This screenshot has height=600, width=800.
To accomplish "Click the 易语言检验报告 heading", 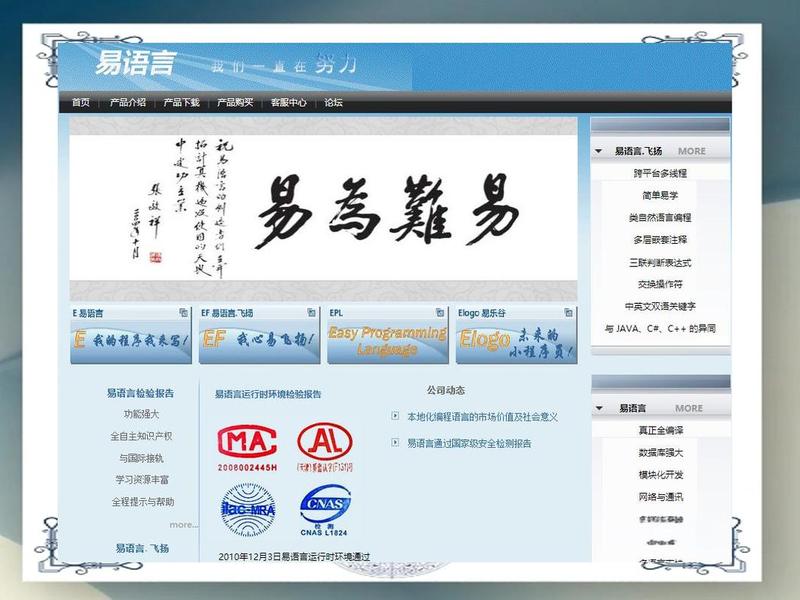I will click(x=140, y=393).
